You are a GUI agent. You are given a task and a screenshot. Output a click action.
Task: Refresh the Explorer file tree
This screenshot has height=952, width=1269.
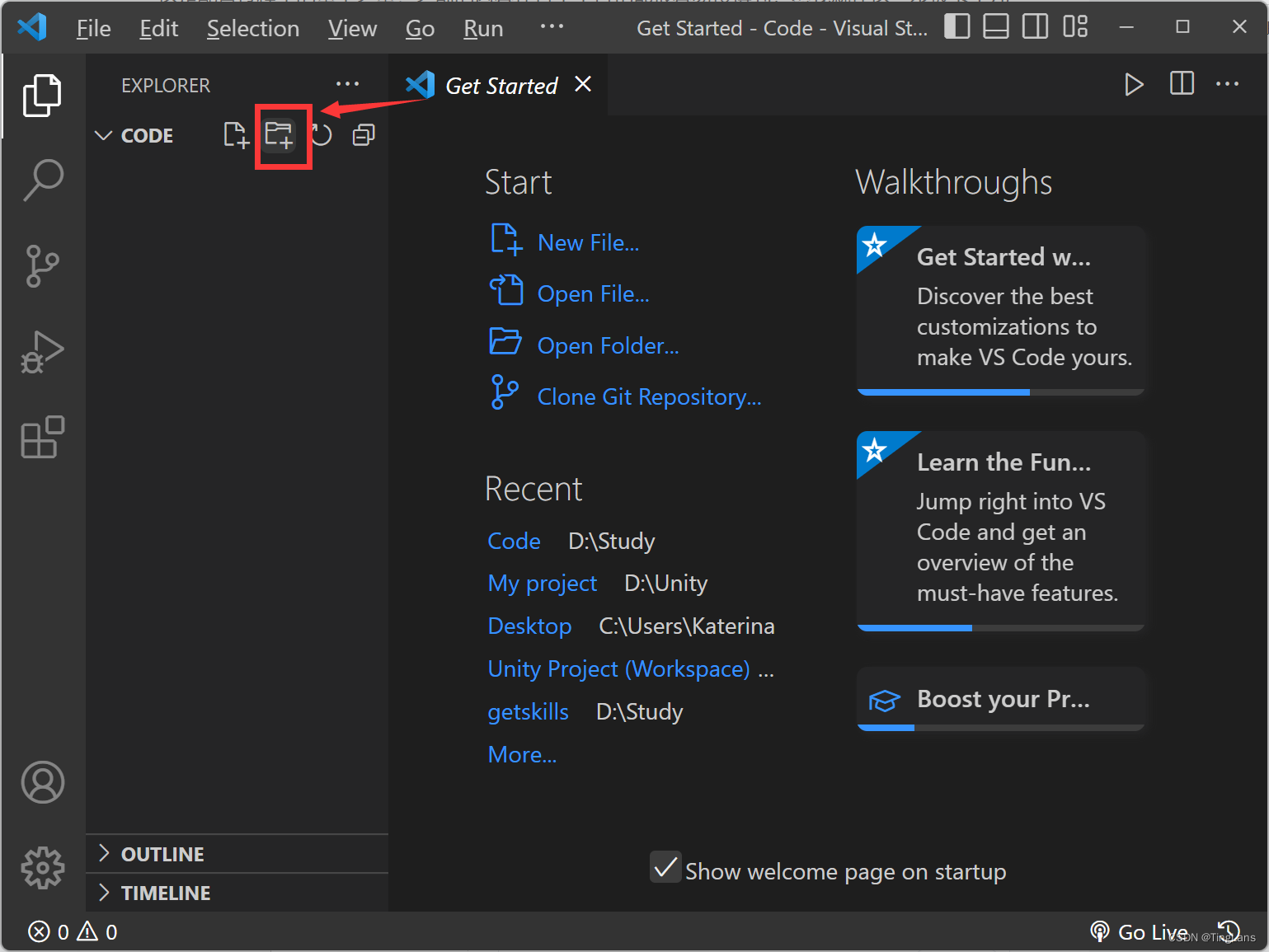click(x=322, y=135)
